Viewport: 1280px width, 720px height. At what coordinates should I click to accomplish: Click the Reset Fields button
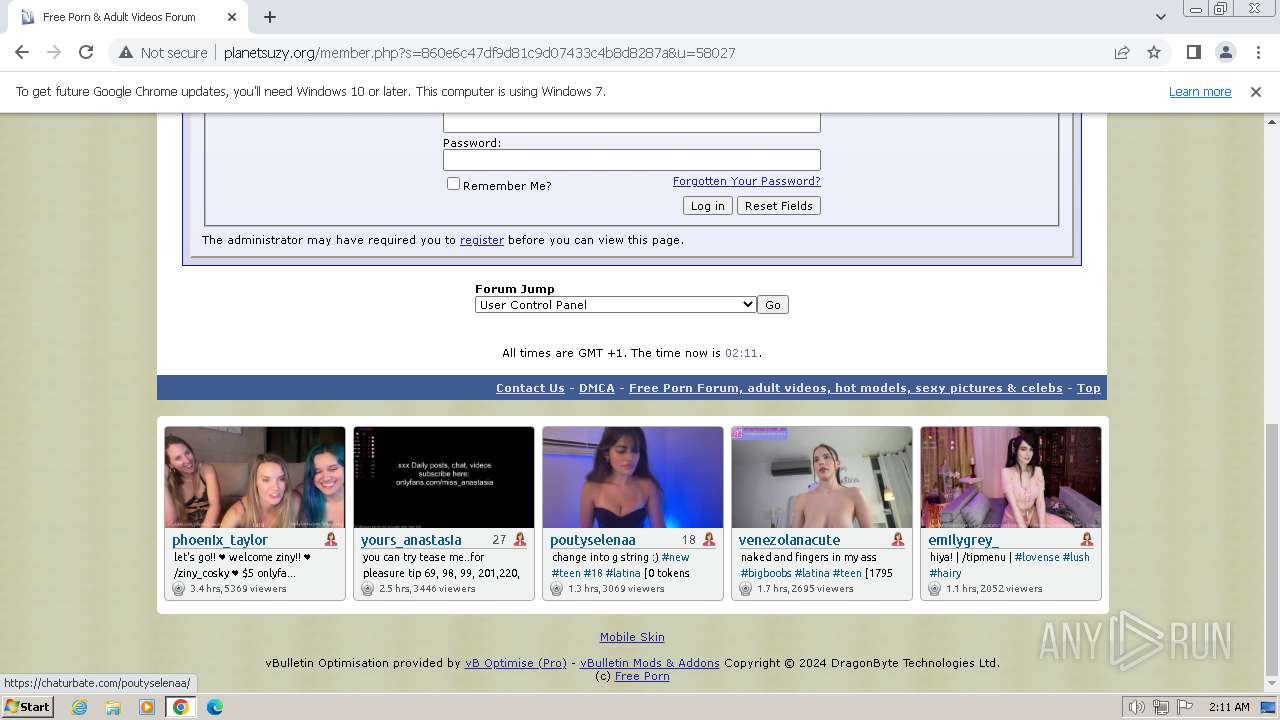[x=778, y=206]
